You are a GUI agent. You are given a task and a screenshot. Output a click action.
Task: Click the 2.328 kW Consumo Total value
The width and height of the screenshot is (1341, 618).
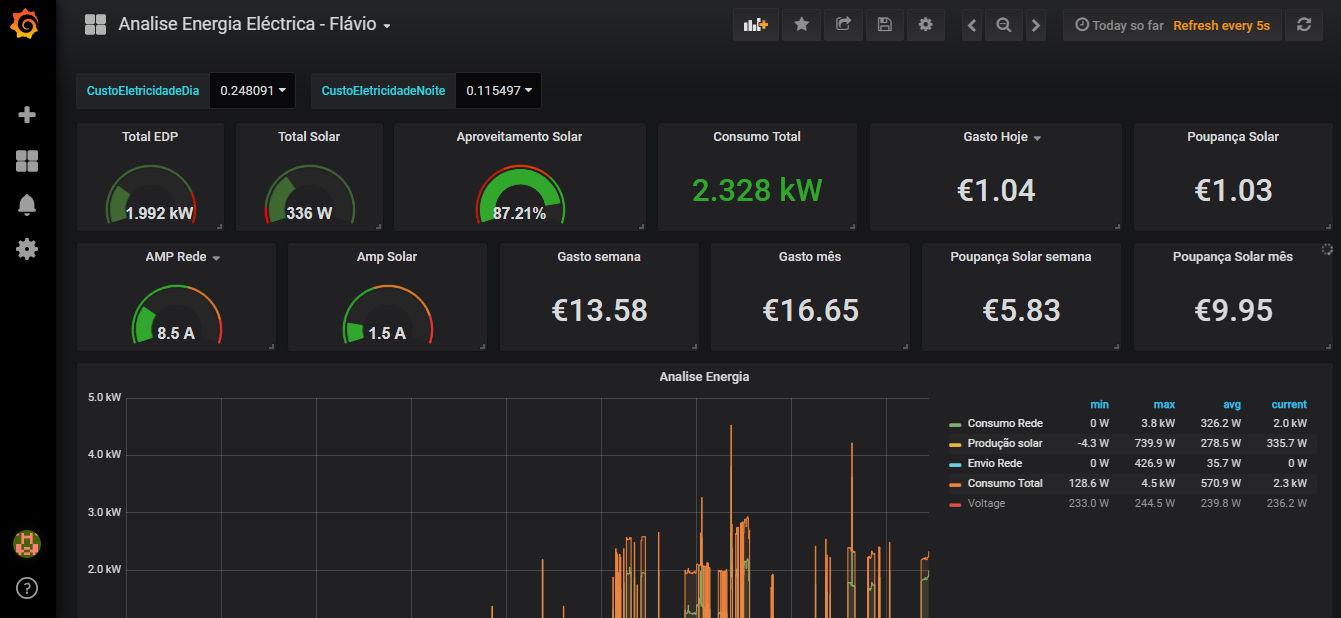pos(757,190)
